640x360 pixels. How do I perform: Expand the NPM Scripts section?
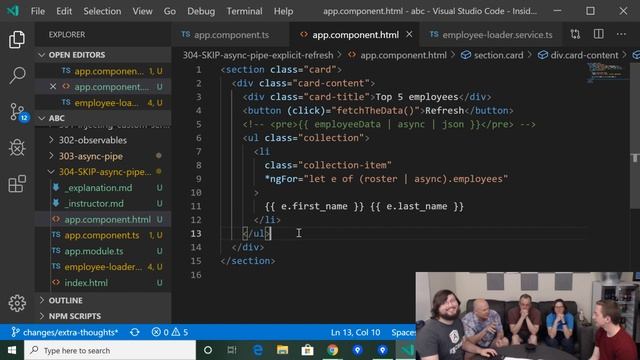pyautogui.click(x=103, y=316)
